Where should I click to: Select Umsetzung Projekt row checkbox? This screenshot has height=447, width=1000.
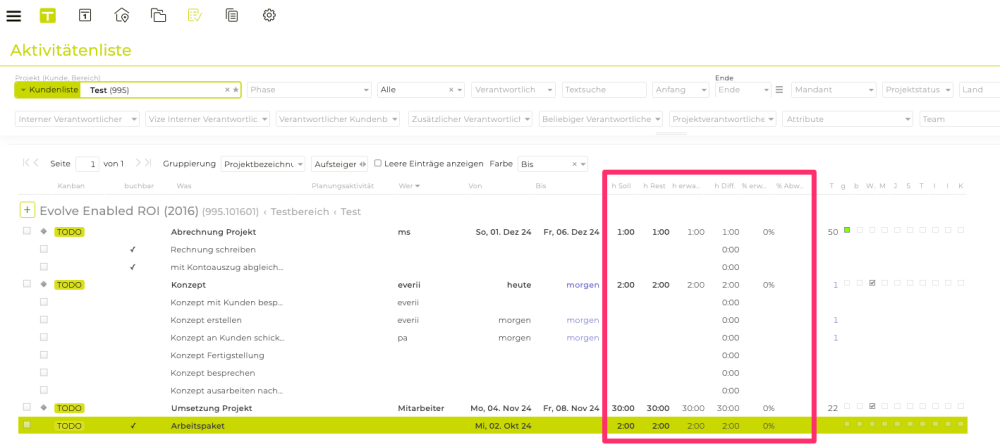click(x=27, y=407)
